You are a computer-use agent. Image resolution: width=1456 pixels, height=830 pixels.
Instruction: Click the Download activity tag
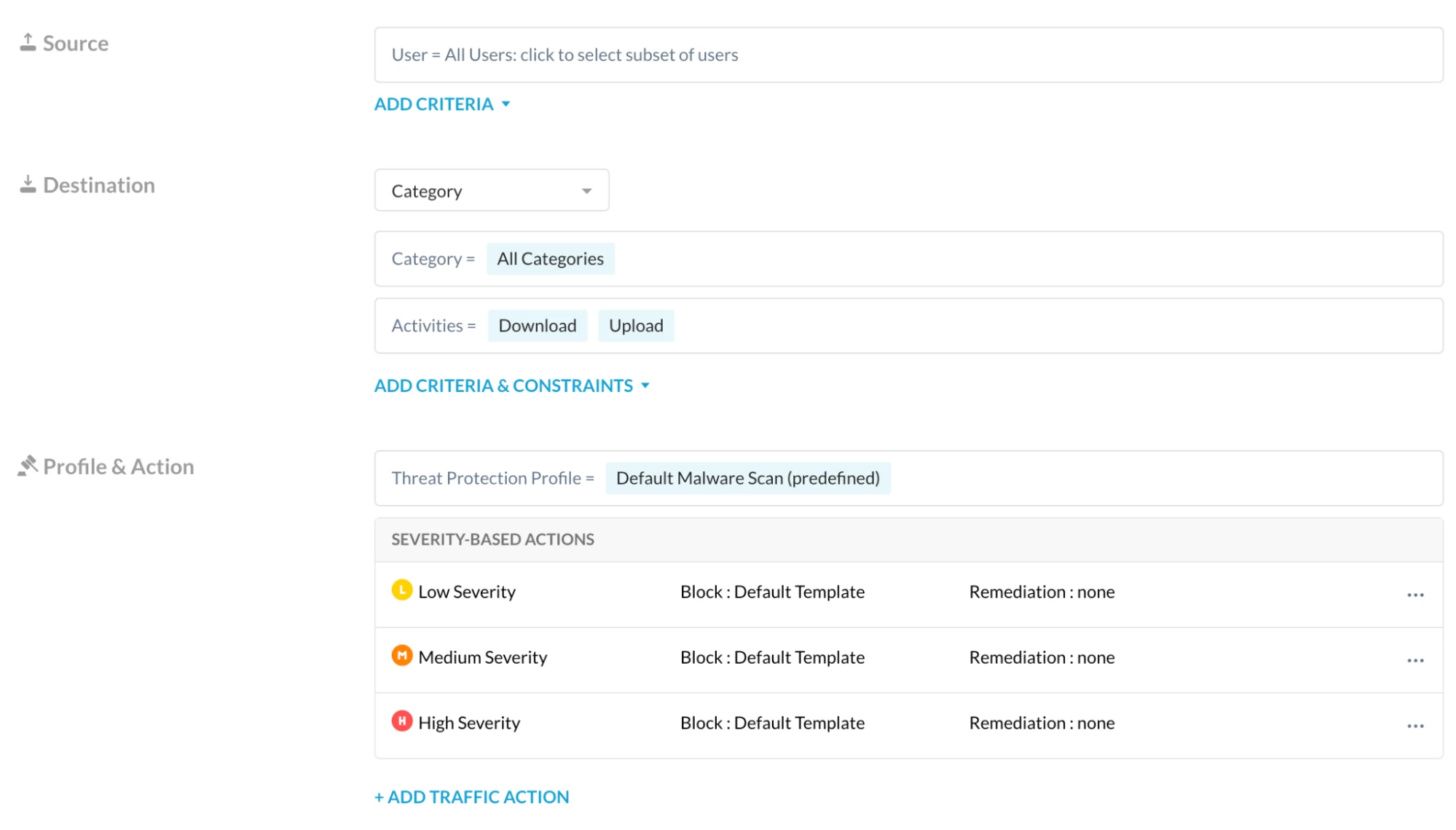coord(537,326)
